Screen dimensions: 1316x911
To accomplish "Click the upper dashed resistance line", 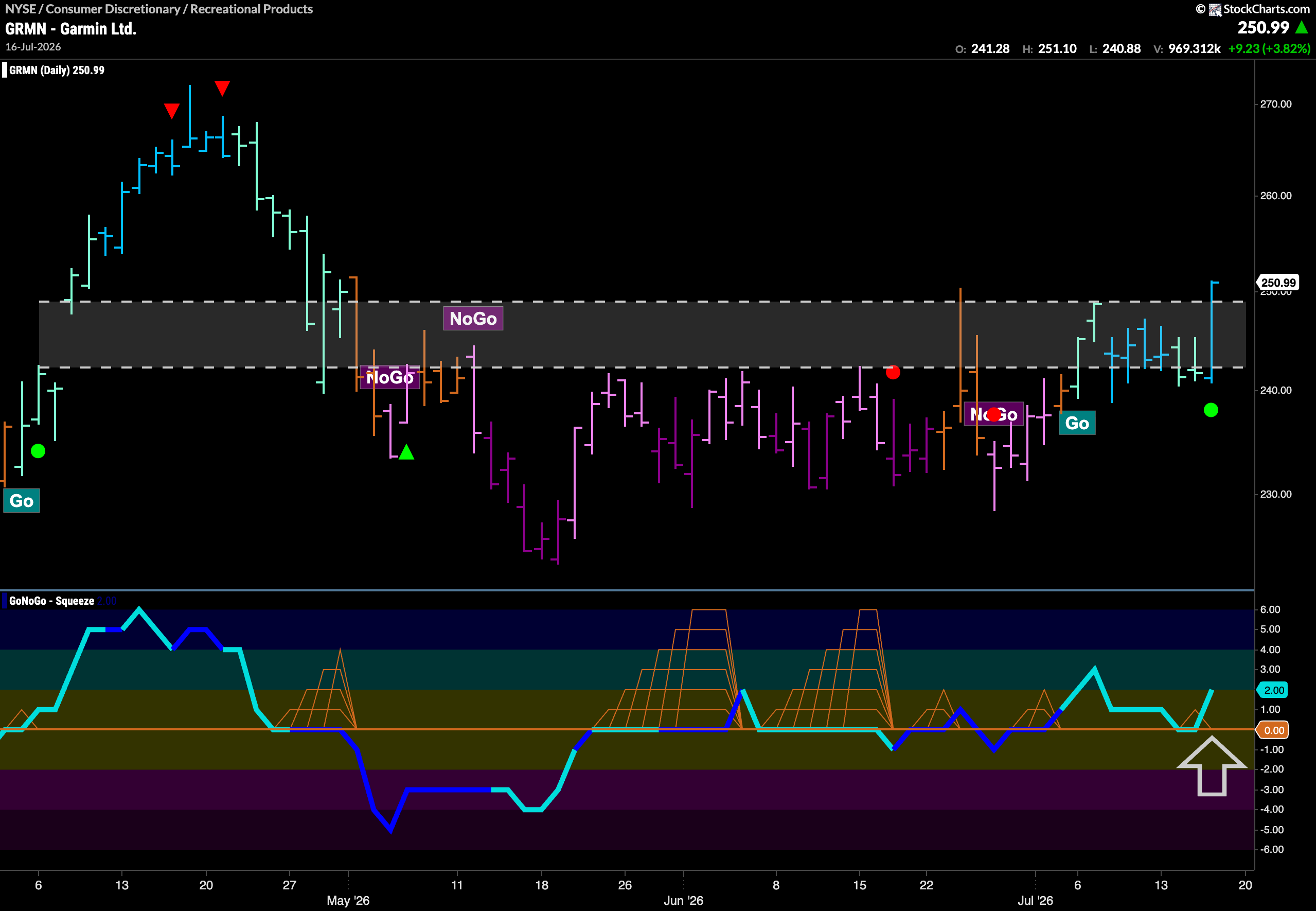I will click(x=643, y=302).
